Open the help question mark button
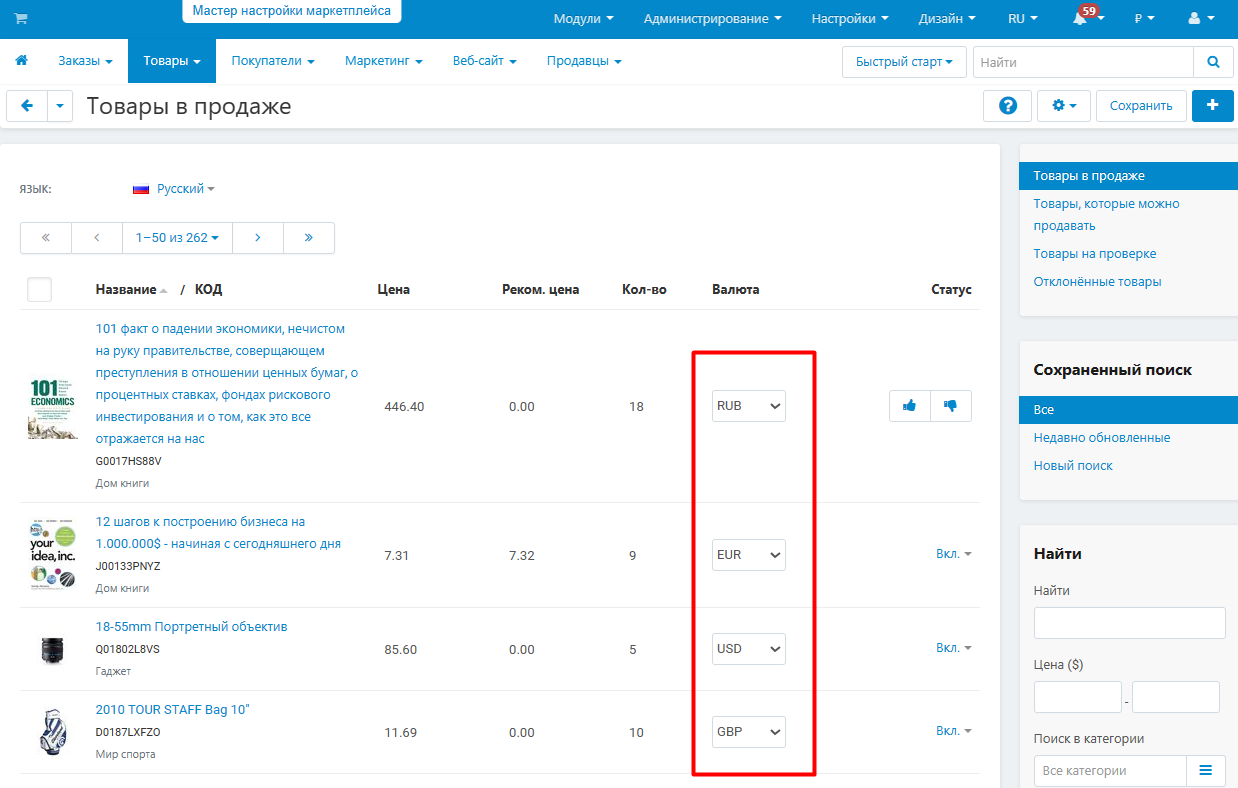 [1008, 106]
